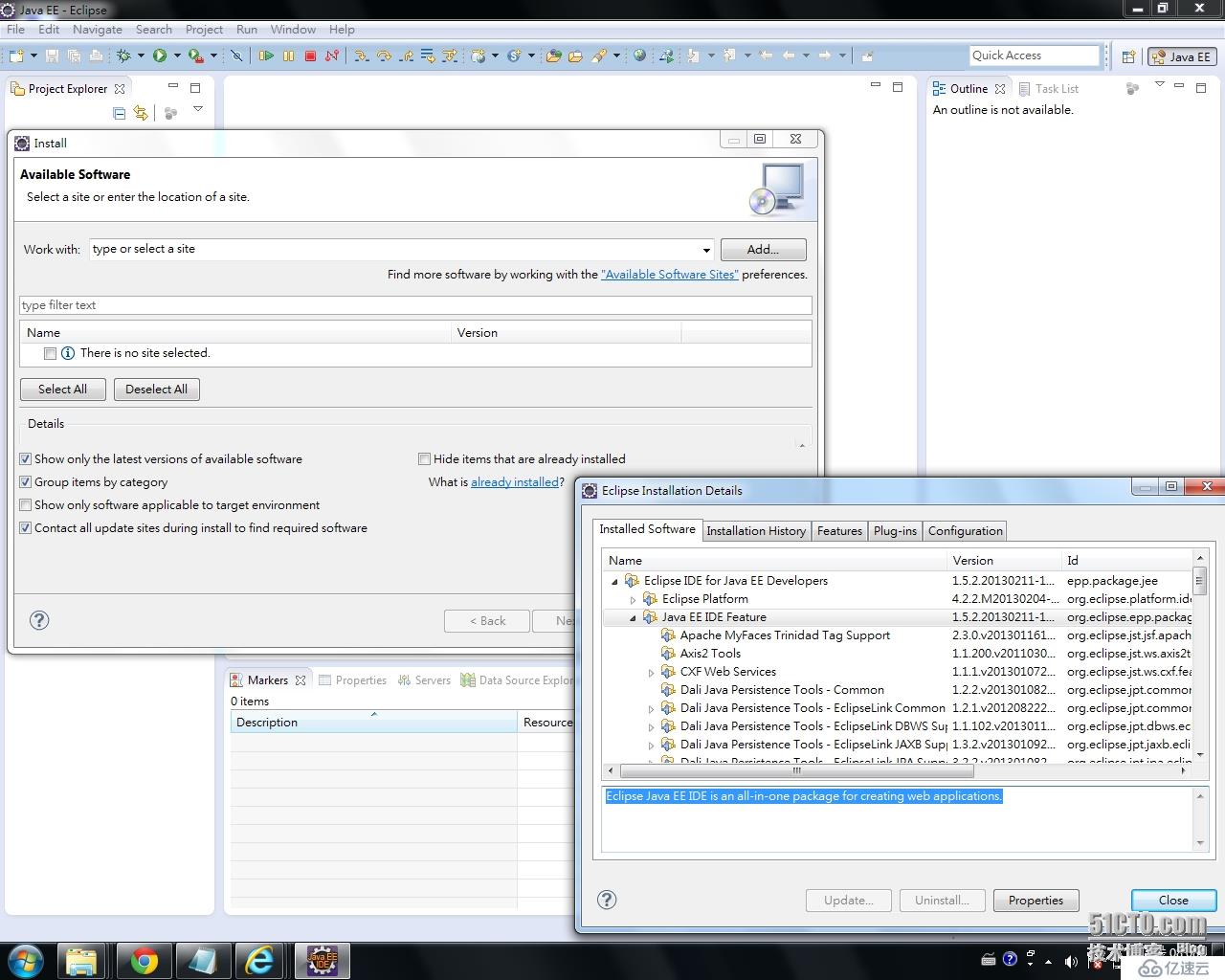1225x980 pixels.
Task: Click the Open Perspective icon
Action: pyautogui.click(x=1128, y=56)
